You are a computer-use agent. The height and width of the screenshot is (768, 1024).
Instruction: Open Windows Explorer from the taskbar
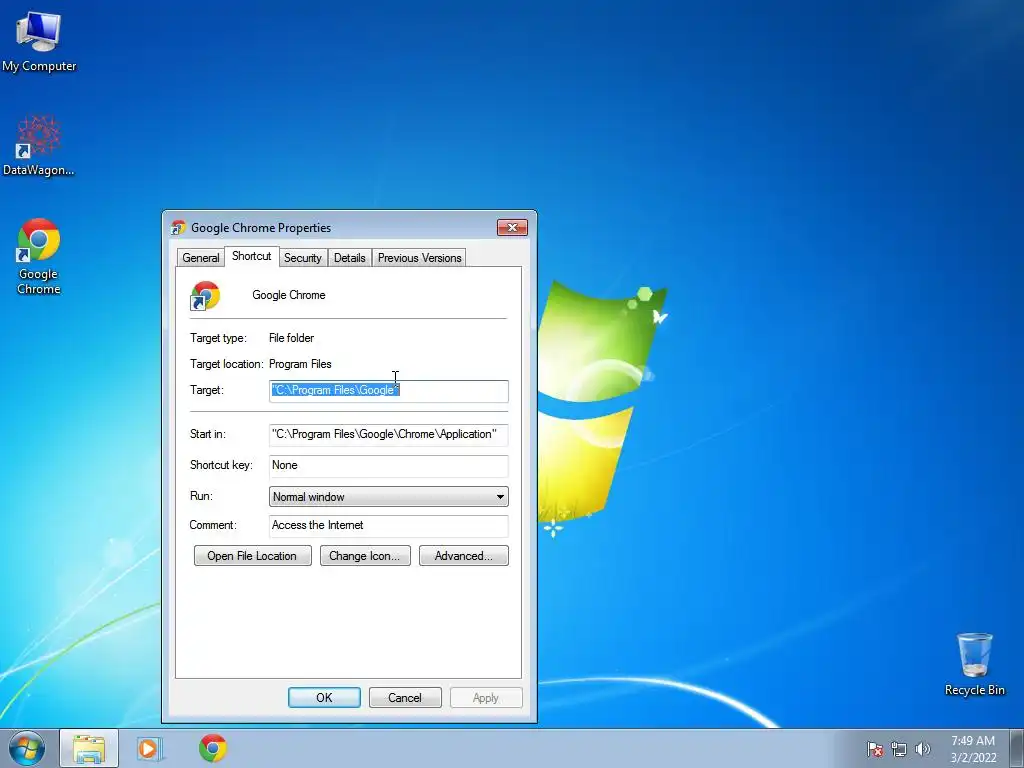[x=89, y=748]
